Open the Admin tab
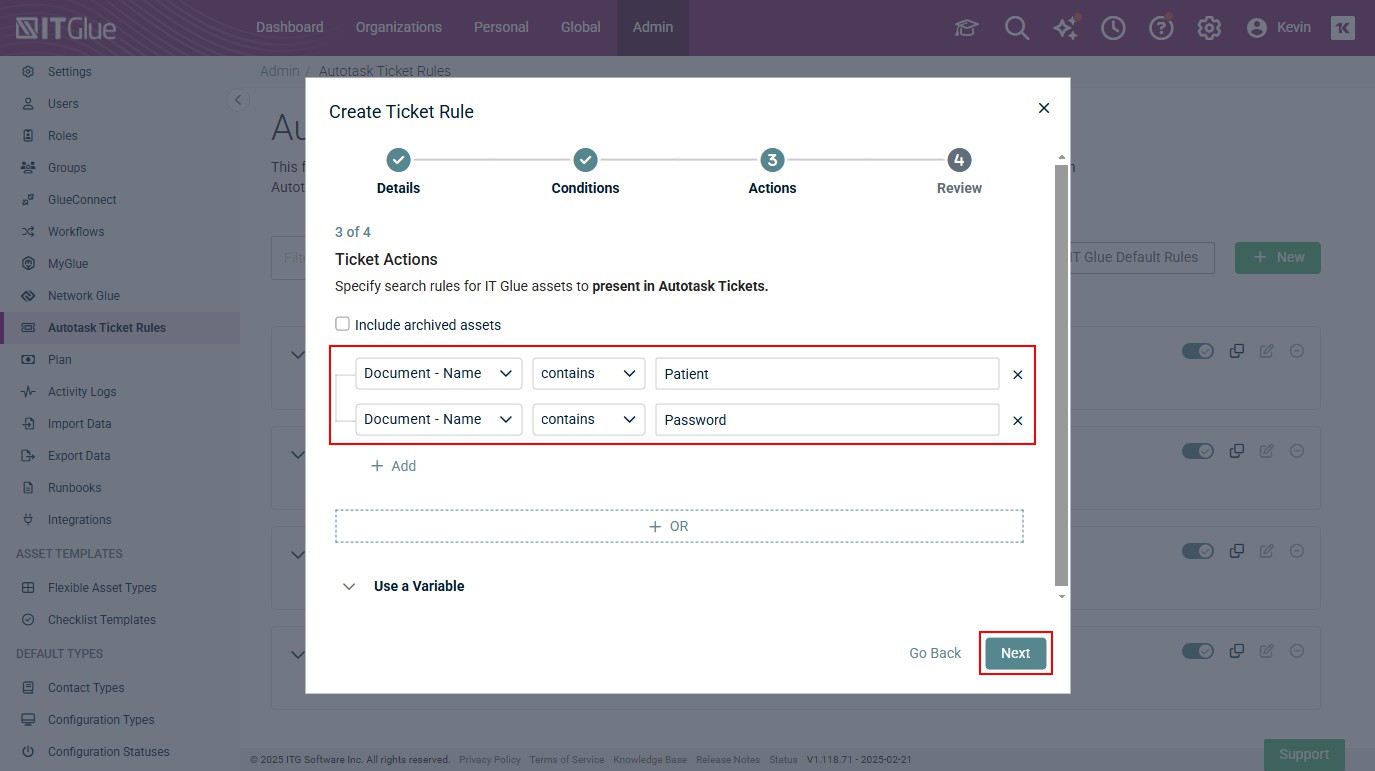 (x=653, y=28)
